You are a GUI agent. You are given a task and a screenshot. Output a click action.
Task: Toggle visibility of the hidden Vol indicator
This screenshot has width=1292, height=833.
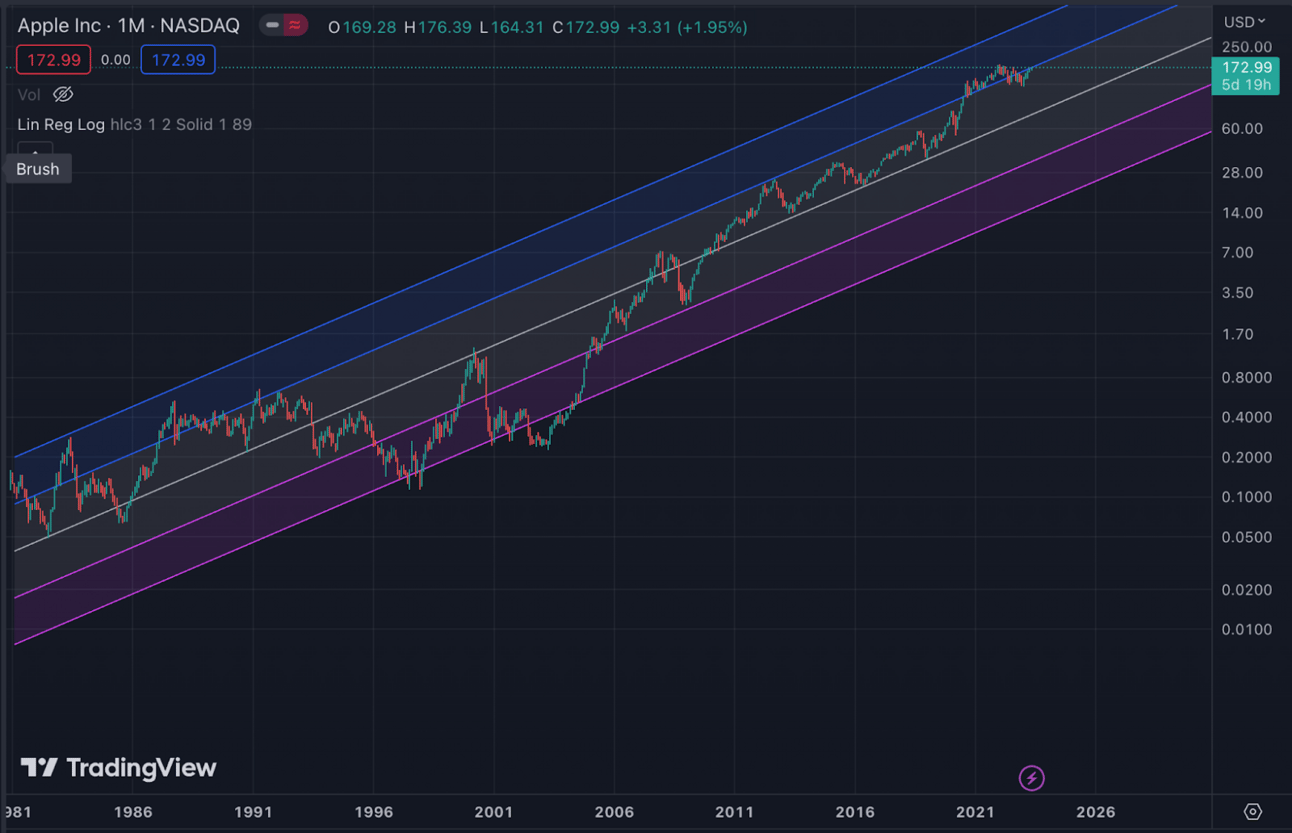point(63,94)
